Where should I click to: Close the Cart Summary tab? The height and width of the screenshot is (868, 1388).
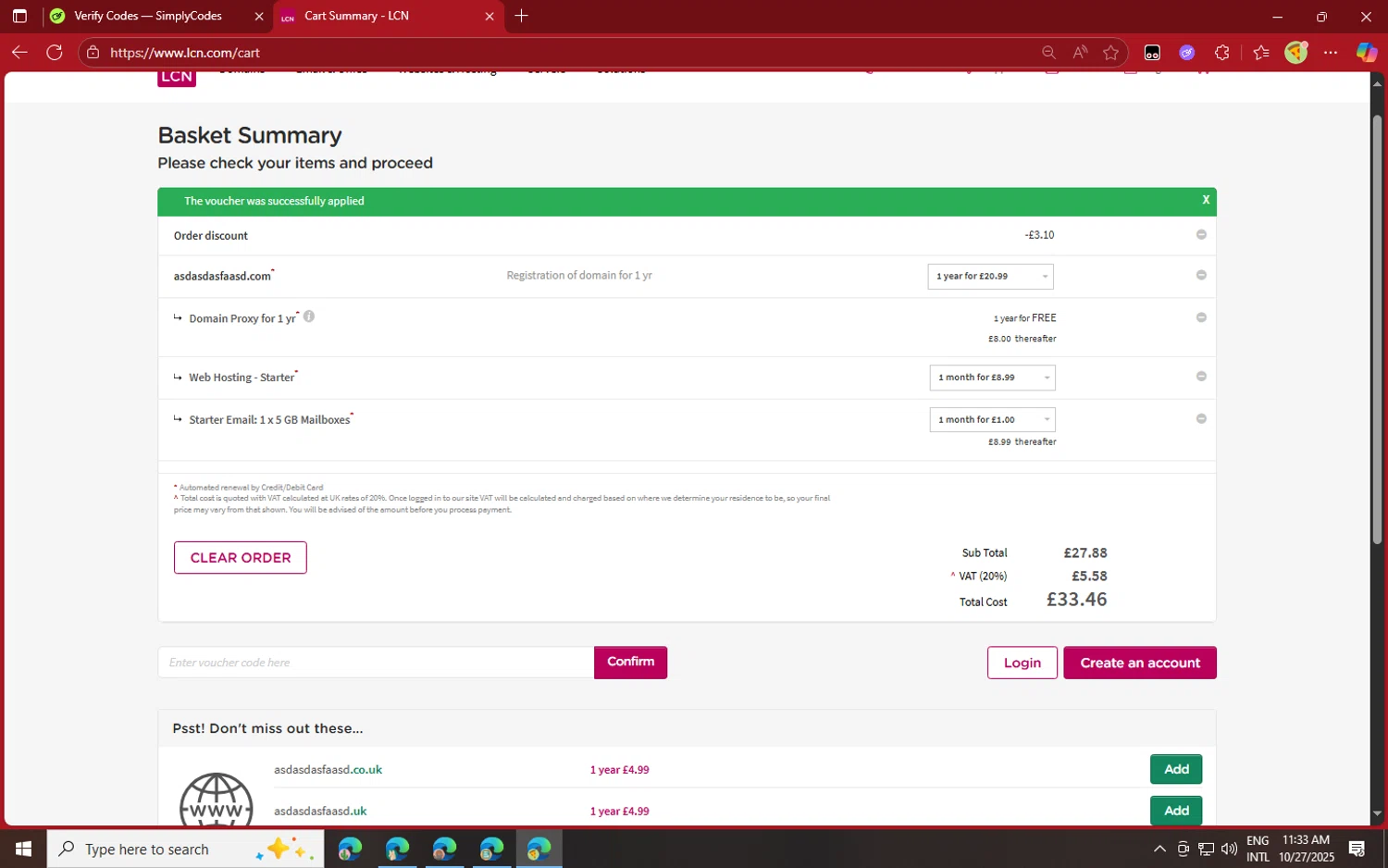490,16
